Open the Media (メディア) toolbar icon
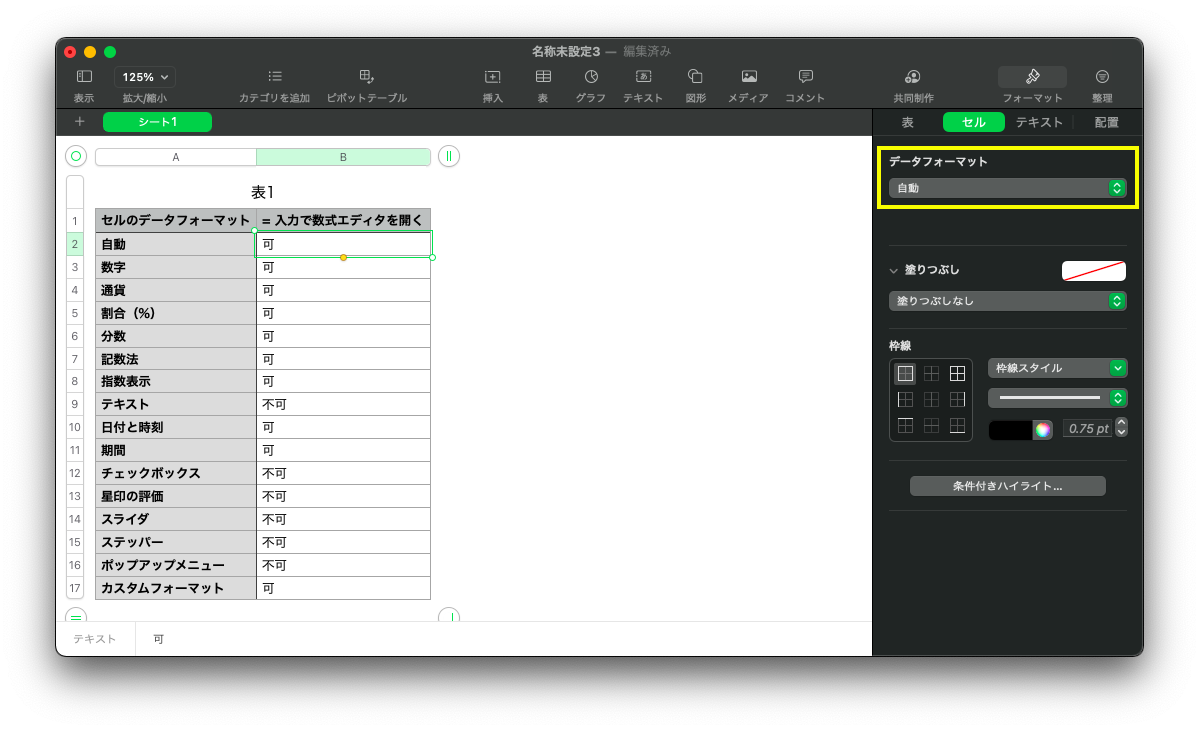 click(748, 77)
